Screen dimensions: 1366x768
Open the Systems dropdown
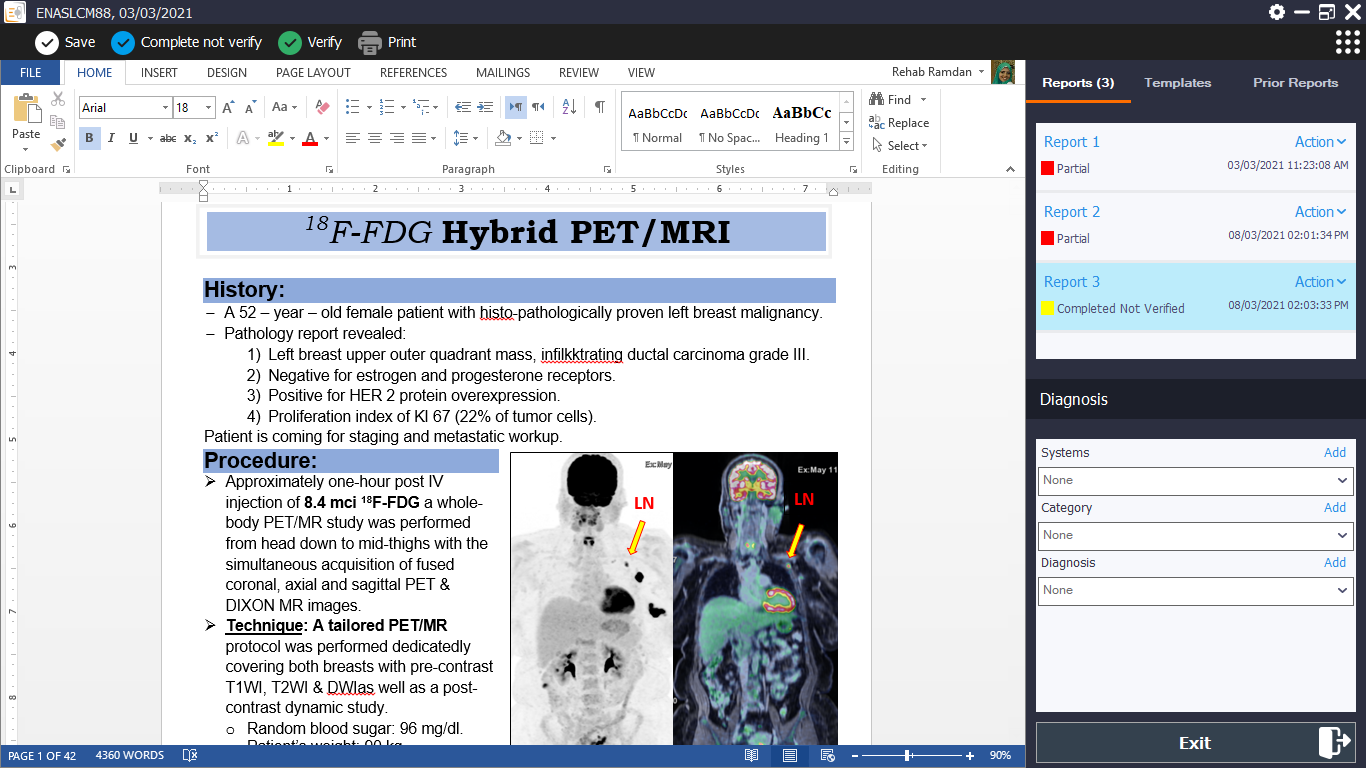[x=1195, y=481]
